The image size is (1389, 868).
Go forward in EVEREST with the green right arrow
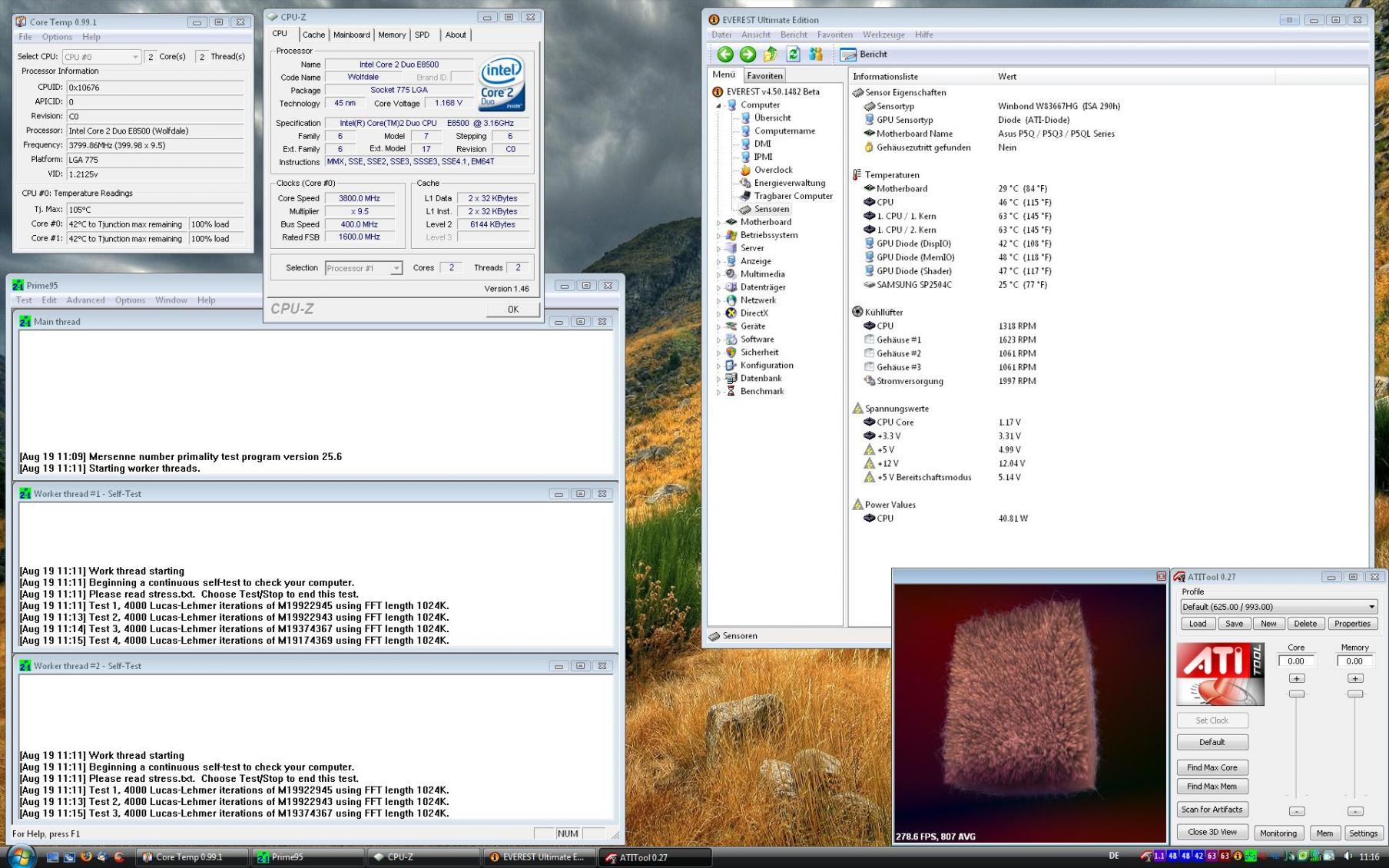pos(748,55)
